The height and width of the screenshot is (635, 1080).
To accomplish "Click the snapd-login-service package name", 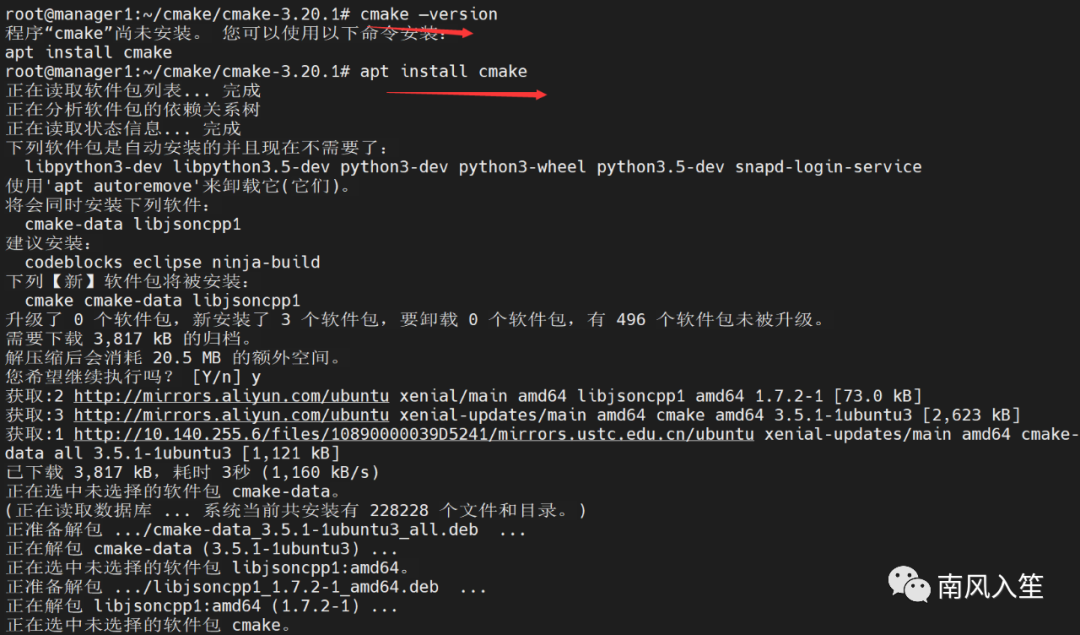I will click(x=828, y=167).
